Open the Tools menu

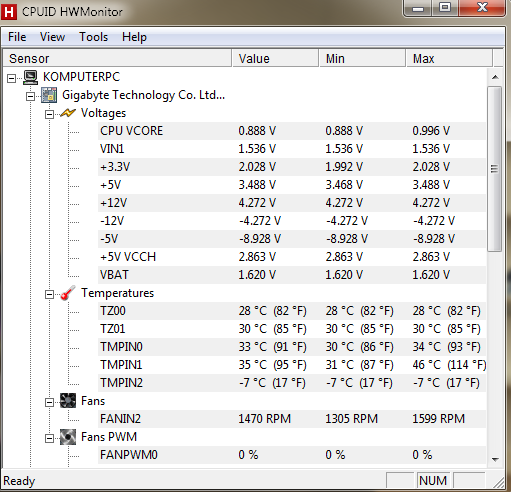pyautogui.click(x=94, y=37)
